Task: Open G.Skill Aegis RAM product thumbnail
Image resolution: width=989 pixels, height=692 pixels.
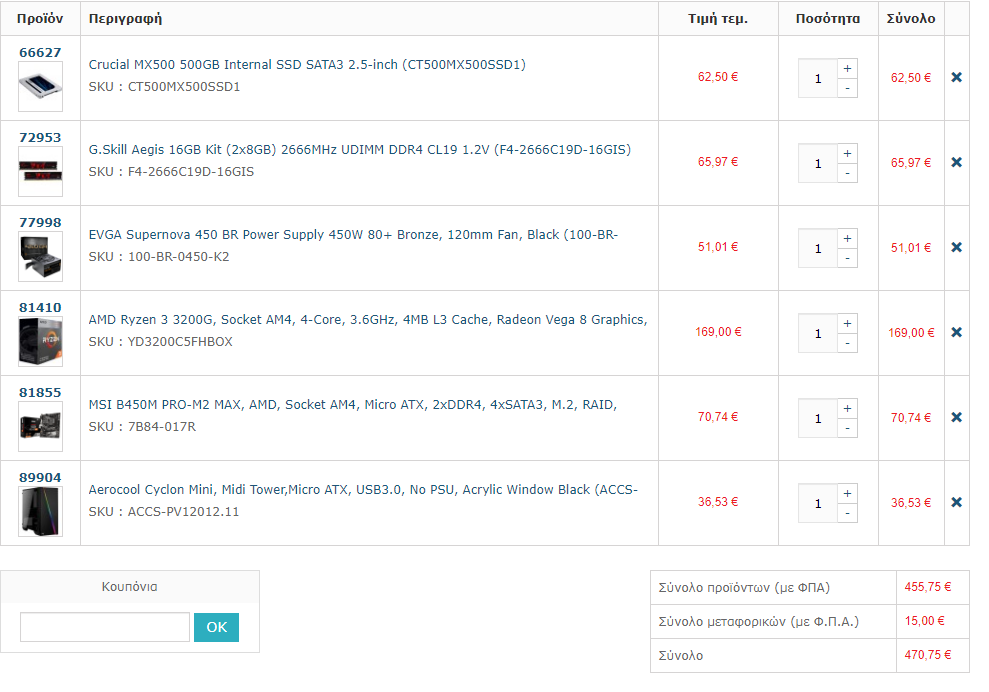Action: coord(40,172)
